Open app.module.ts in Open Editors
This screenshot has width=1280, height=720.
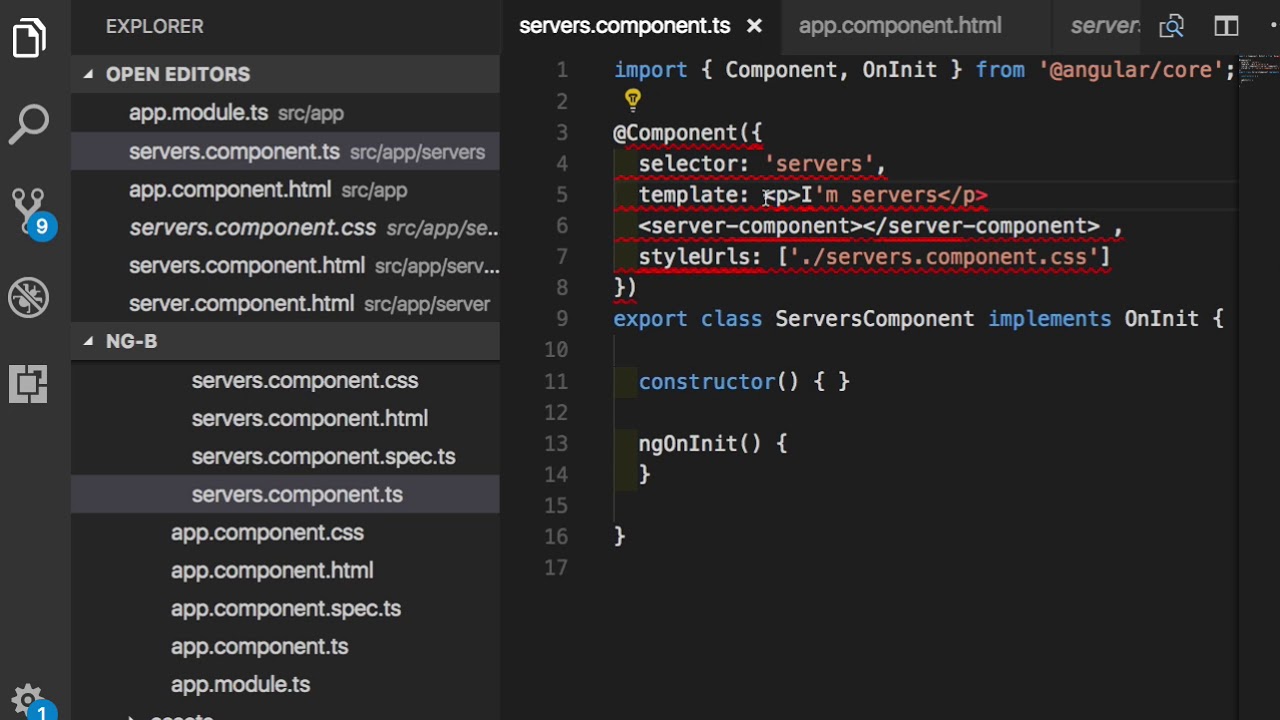[x=285, y=113]
